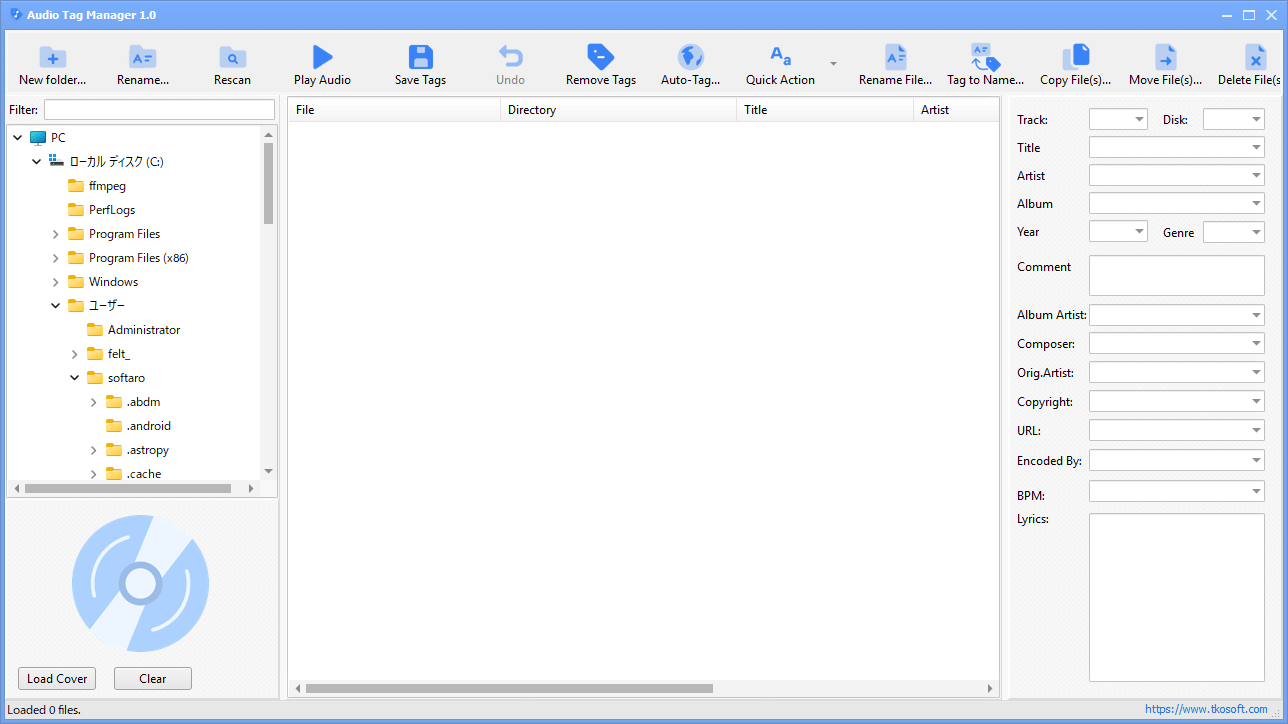The image size is (1288, 724).
Task: Start playback with Play Audio icon
Action: tap(322, 57)
